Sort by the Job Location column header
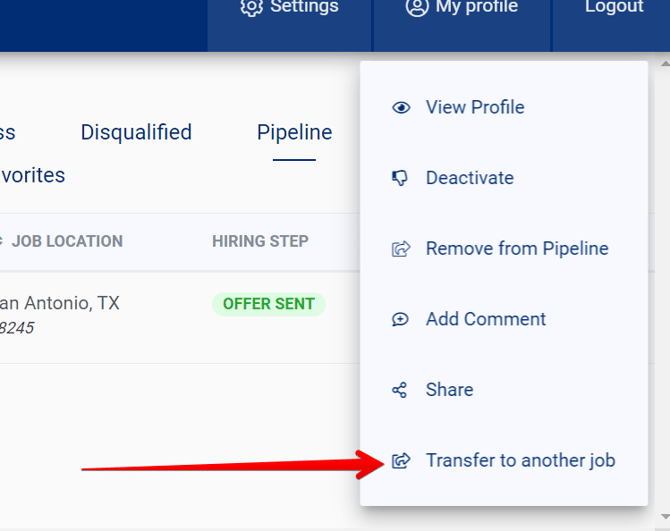The image size is (670, 531). click(66, 241)
